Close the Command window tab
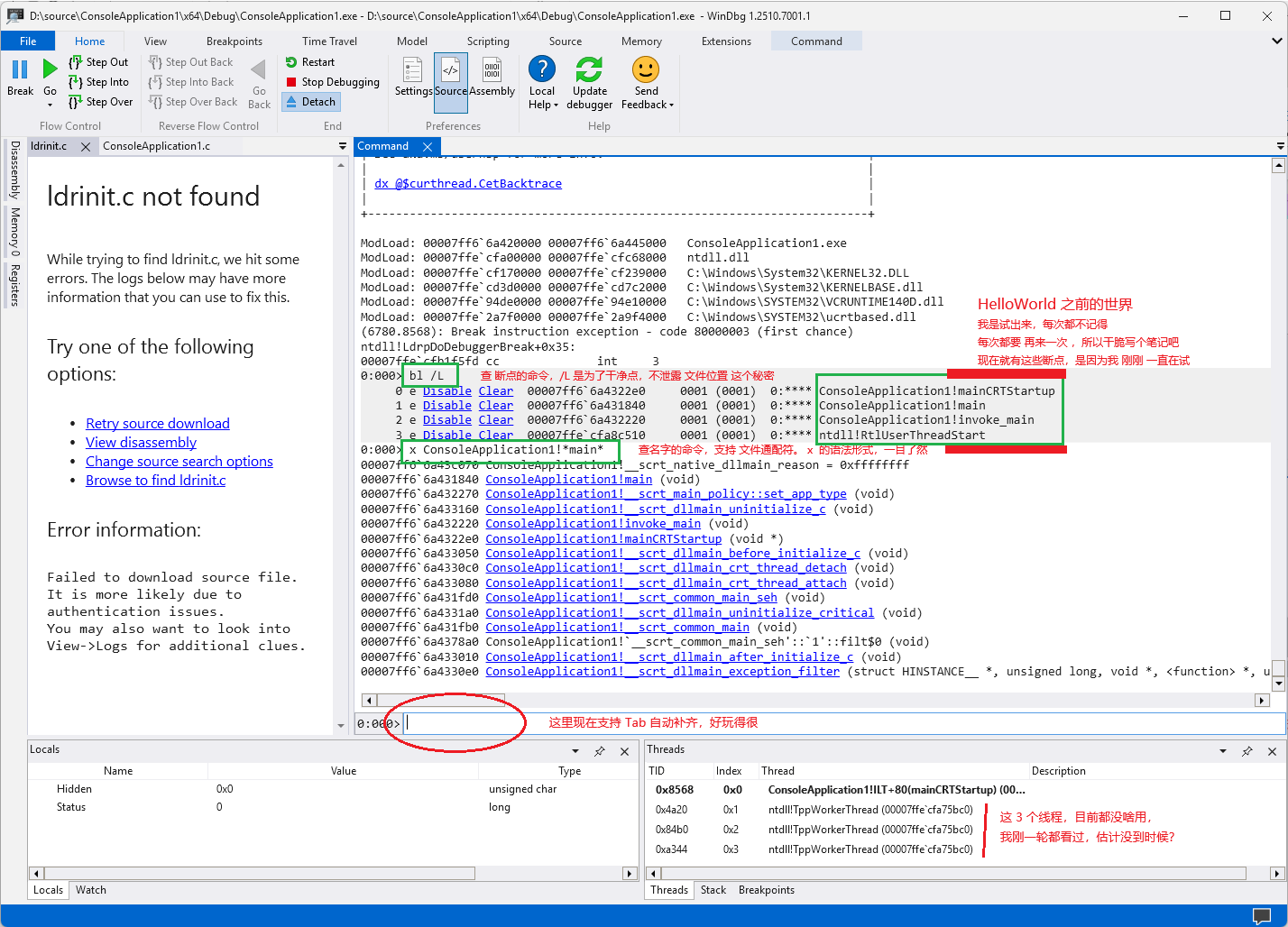This screenshot has width=1288, height=927. point(428,146)
